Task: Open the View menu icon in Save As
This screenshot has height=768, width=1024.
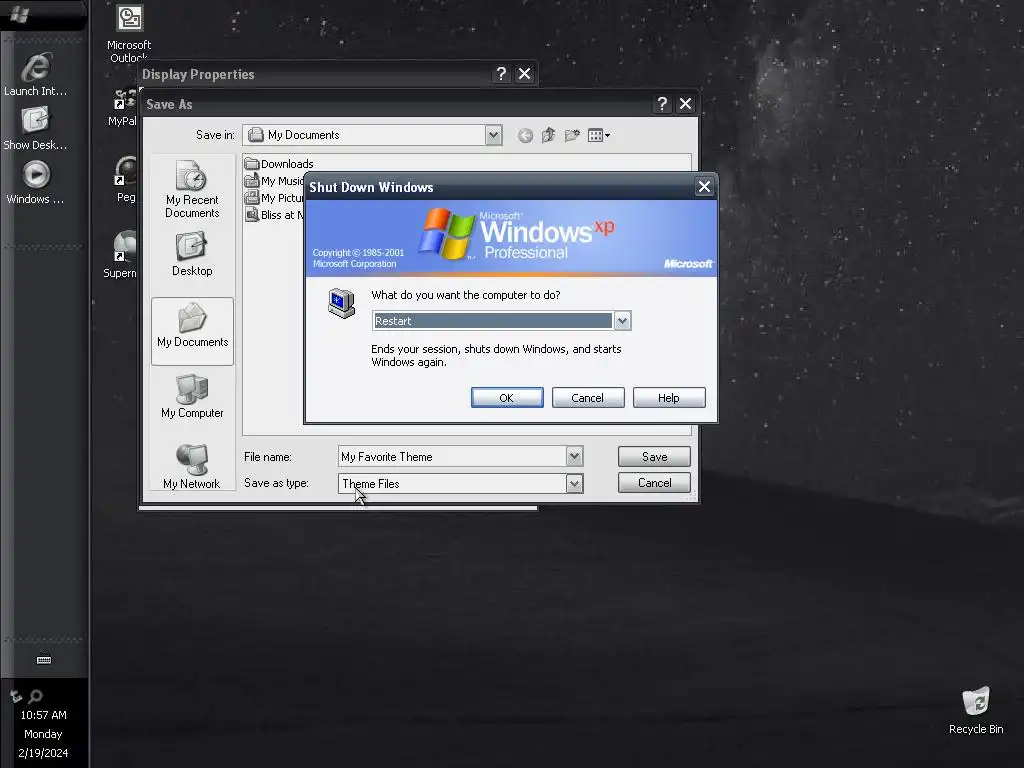Action: [598, 135]
